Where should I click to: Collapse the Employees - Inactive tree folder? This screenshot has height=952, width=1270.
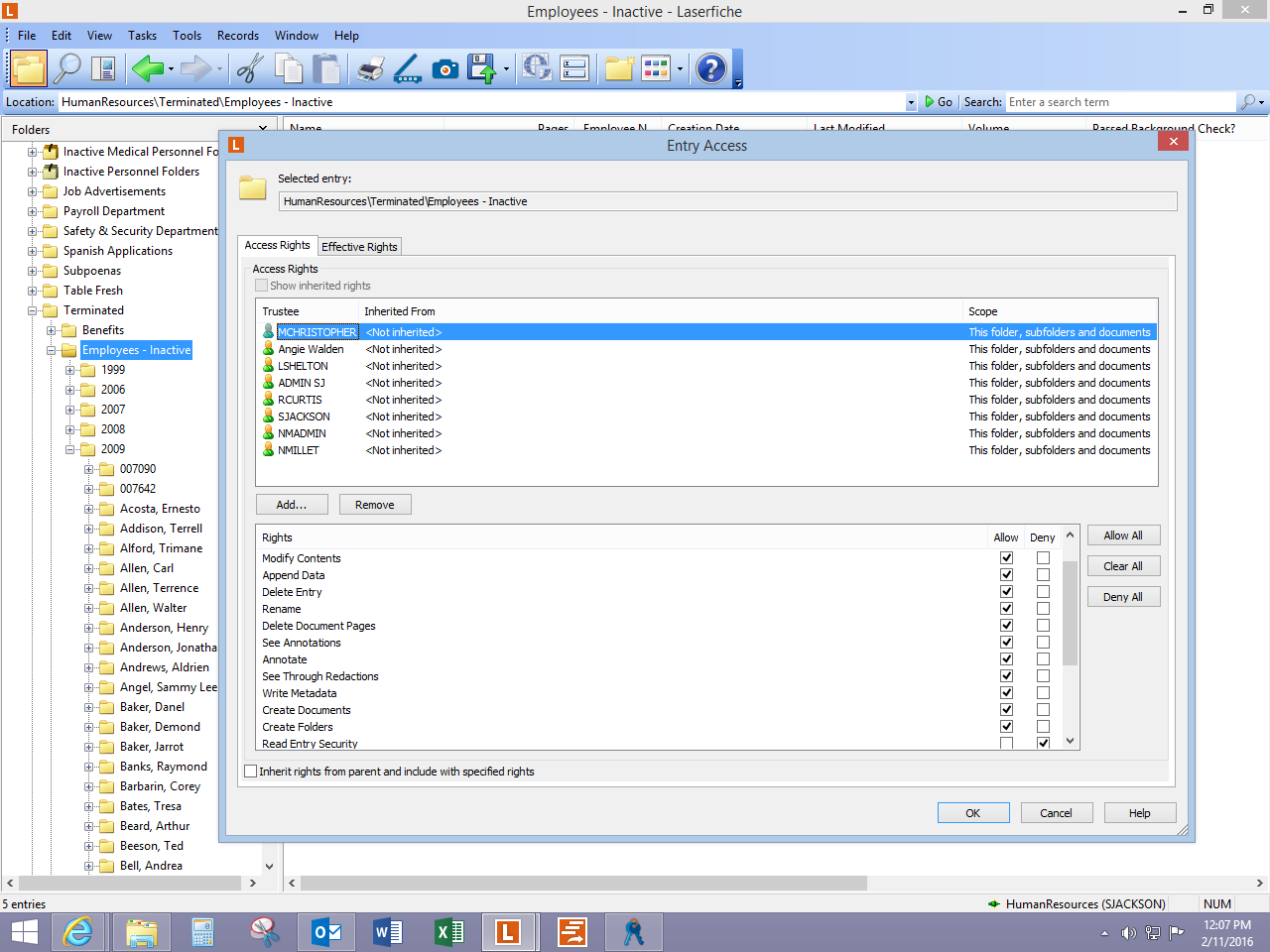52,350
